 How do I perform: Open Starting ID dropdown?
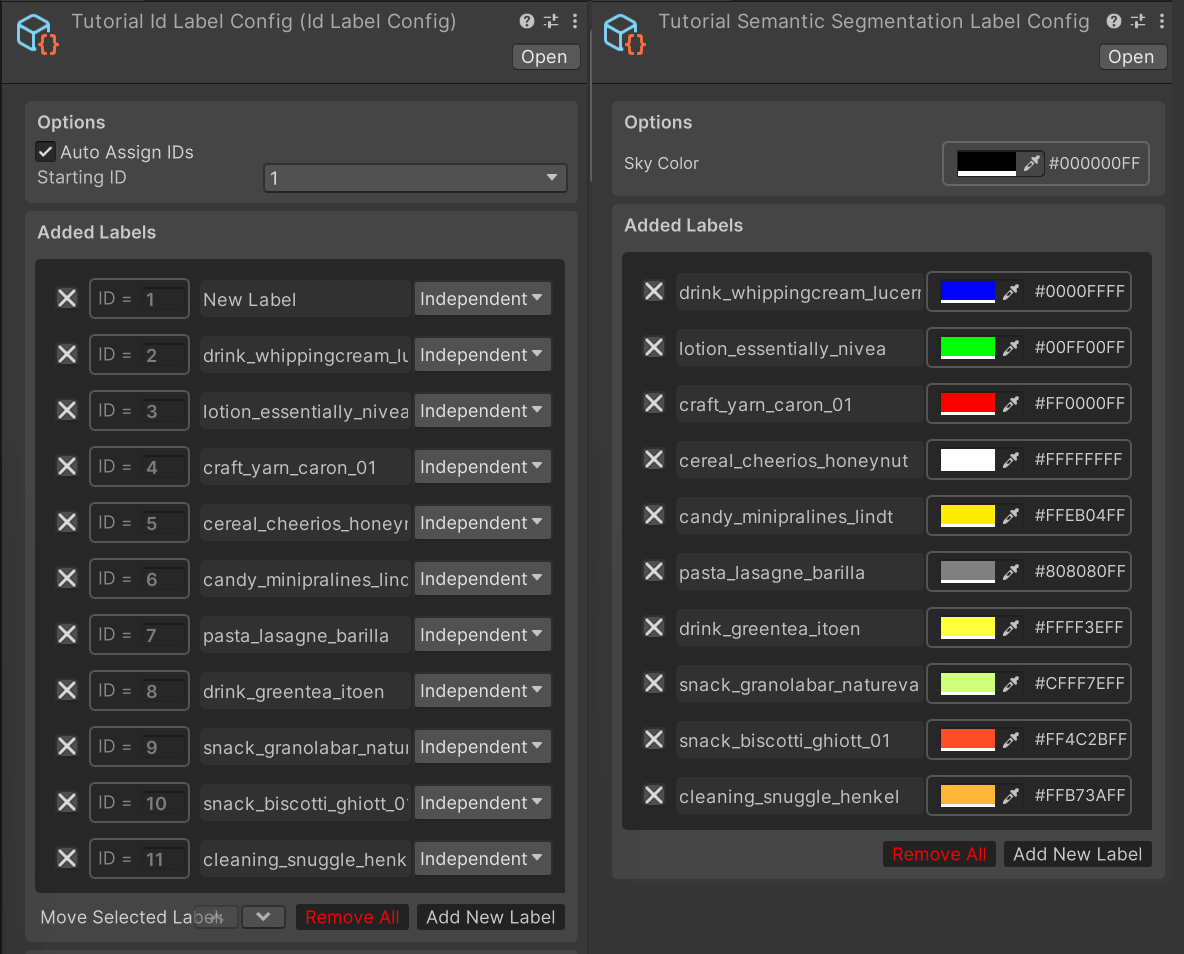(x=415, y=178)
